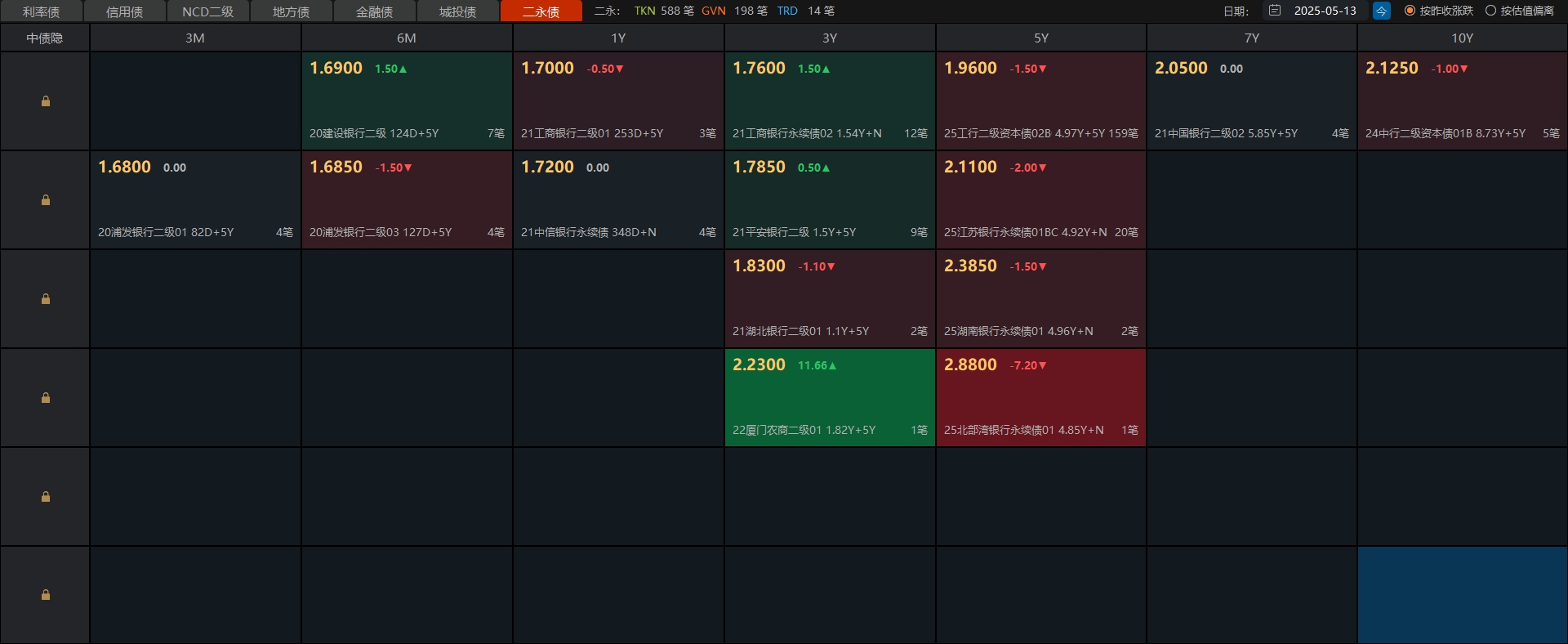Click the 2025-05-13 date input

(x=1316, y=11)
